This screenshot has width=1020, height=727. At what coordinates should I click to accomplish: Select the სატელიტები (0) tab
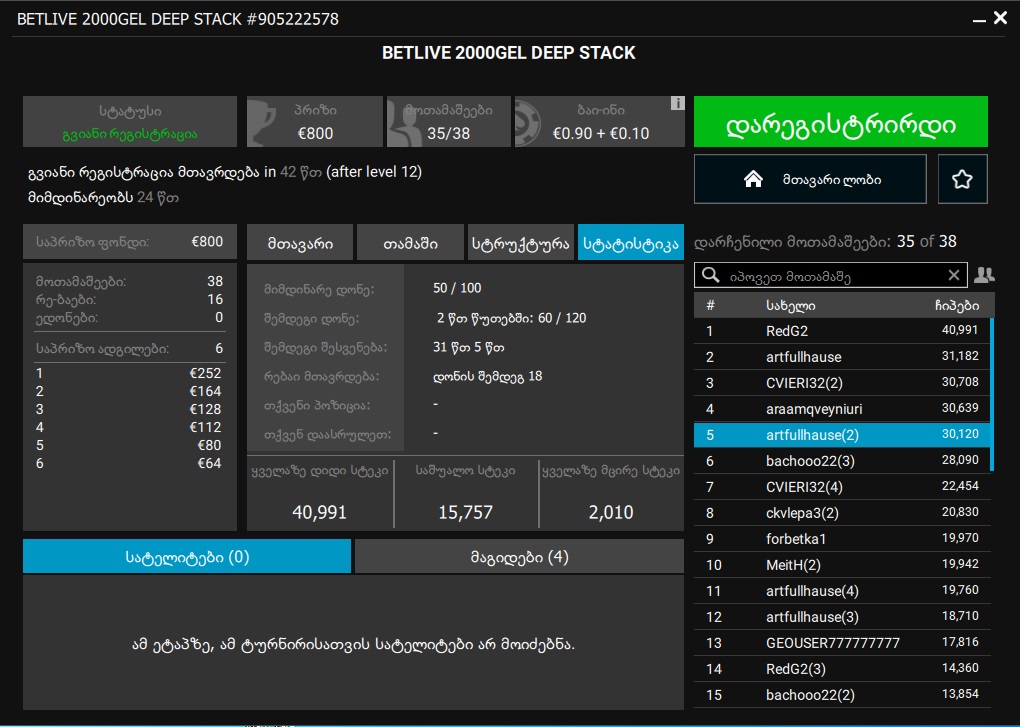click(x=187, y=557)
